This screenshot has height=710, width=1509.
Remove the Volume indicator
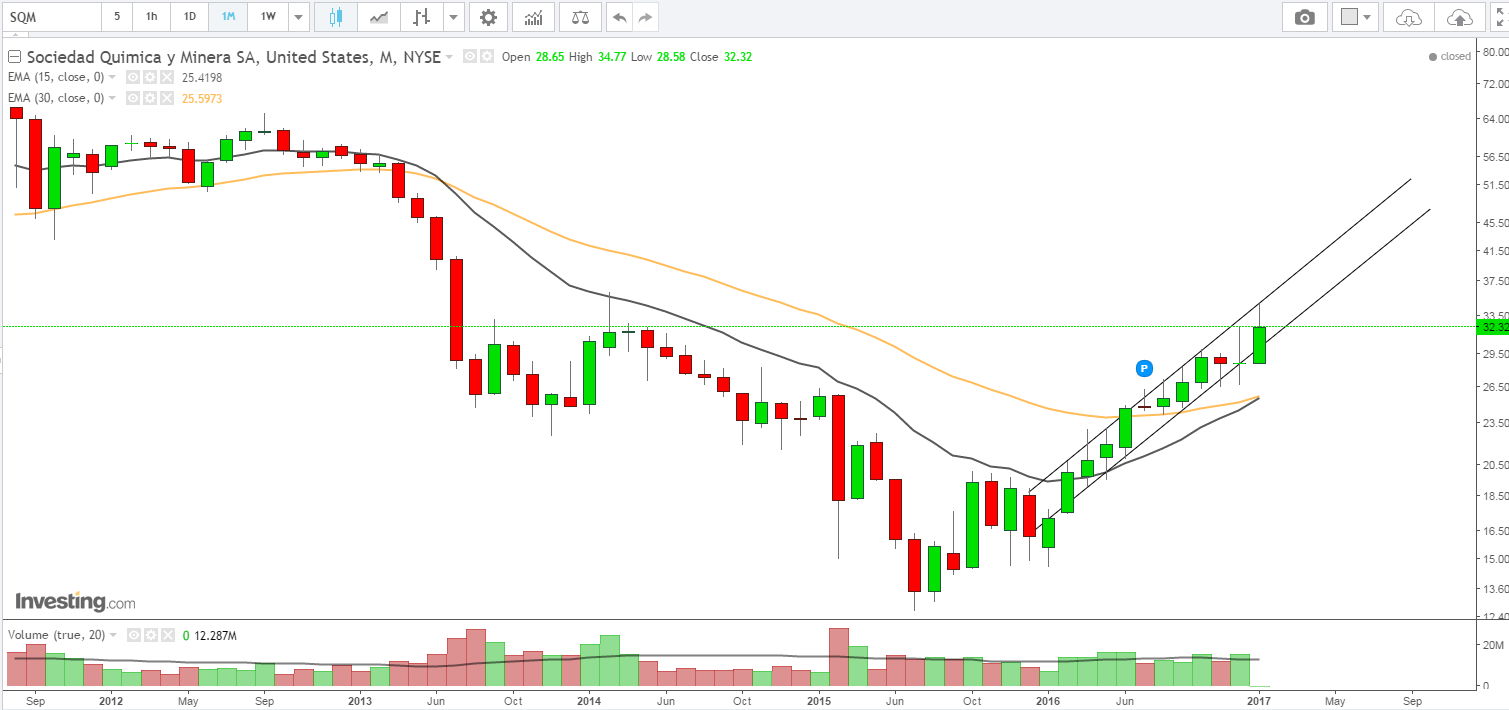(x=166, y=635)
